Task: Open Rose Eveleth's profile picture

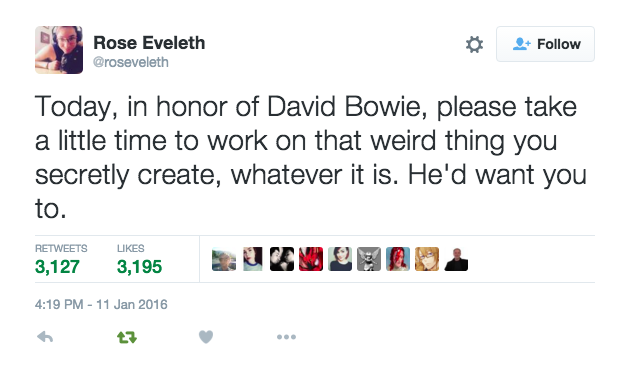Action: (x=59, y=50)
